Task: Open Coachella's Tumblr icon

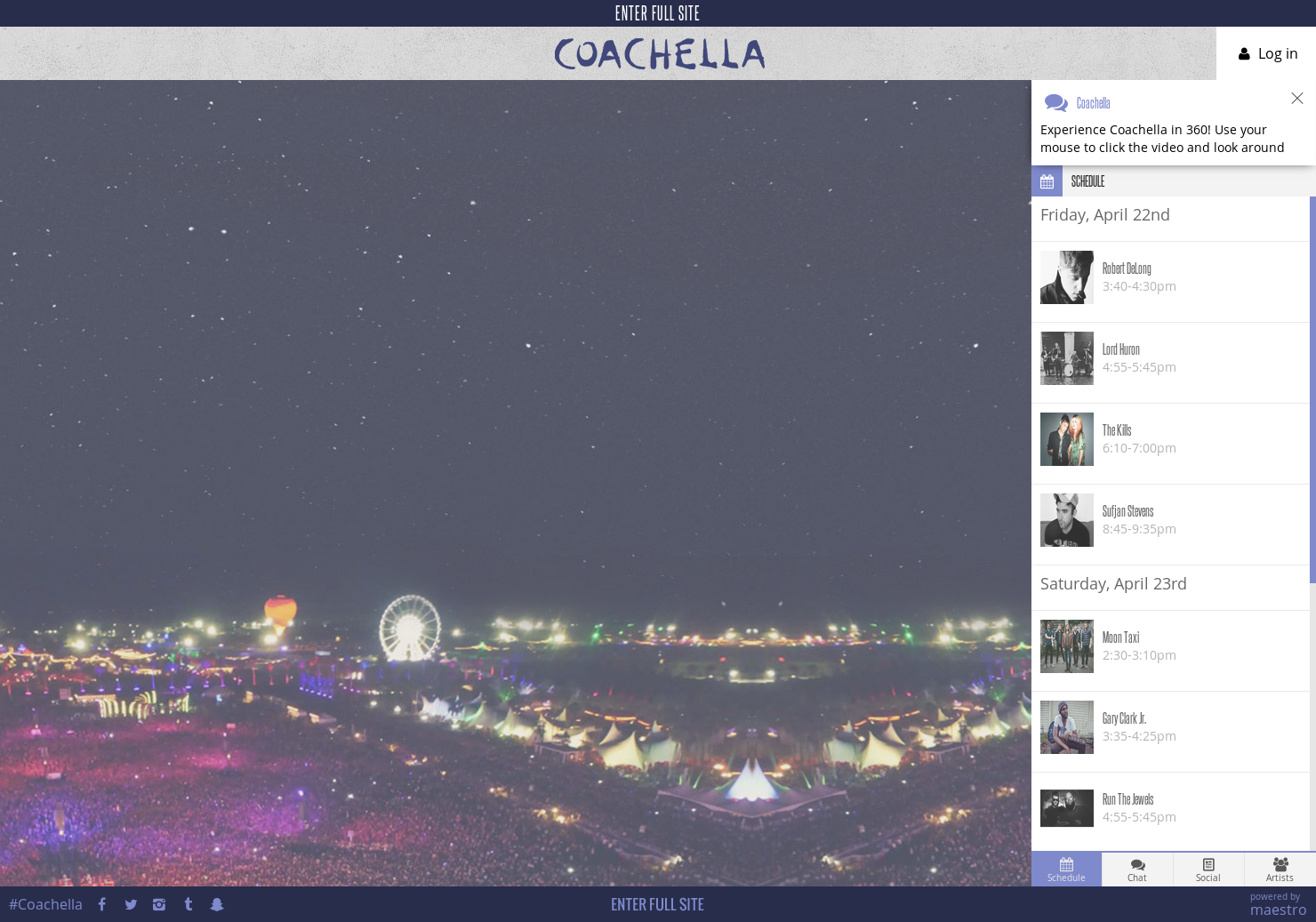Action: [x=188, y=904]
